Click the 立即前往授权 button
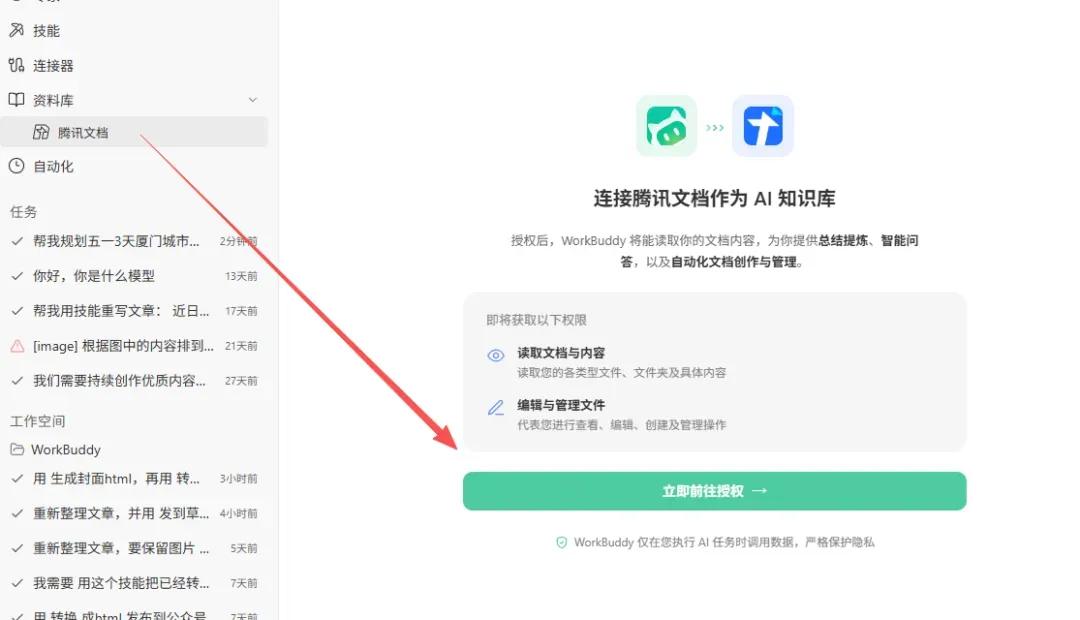 point(714,491)
